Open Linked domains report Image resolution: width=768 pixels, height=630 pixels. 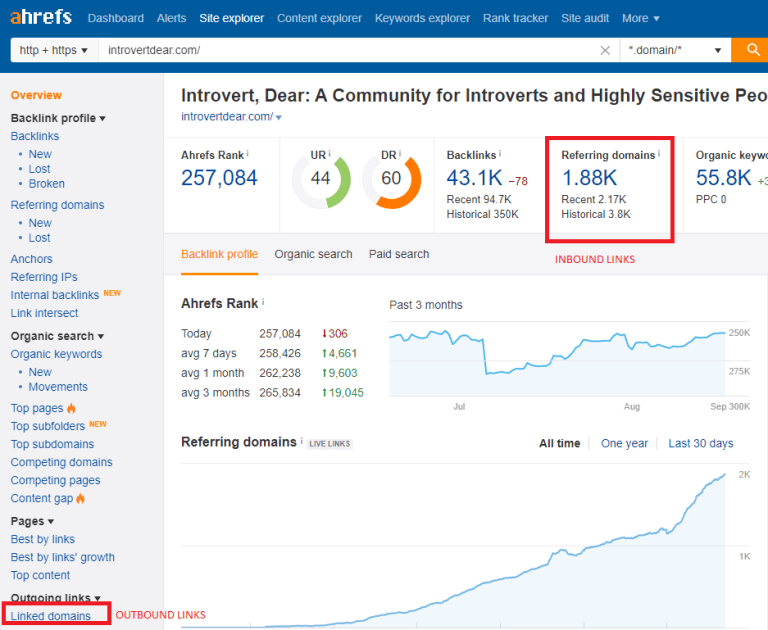51,616
